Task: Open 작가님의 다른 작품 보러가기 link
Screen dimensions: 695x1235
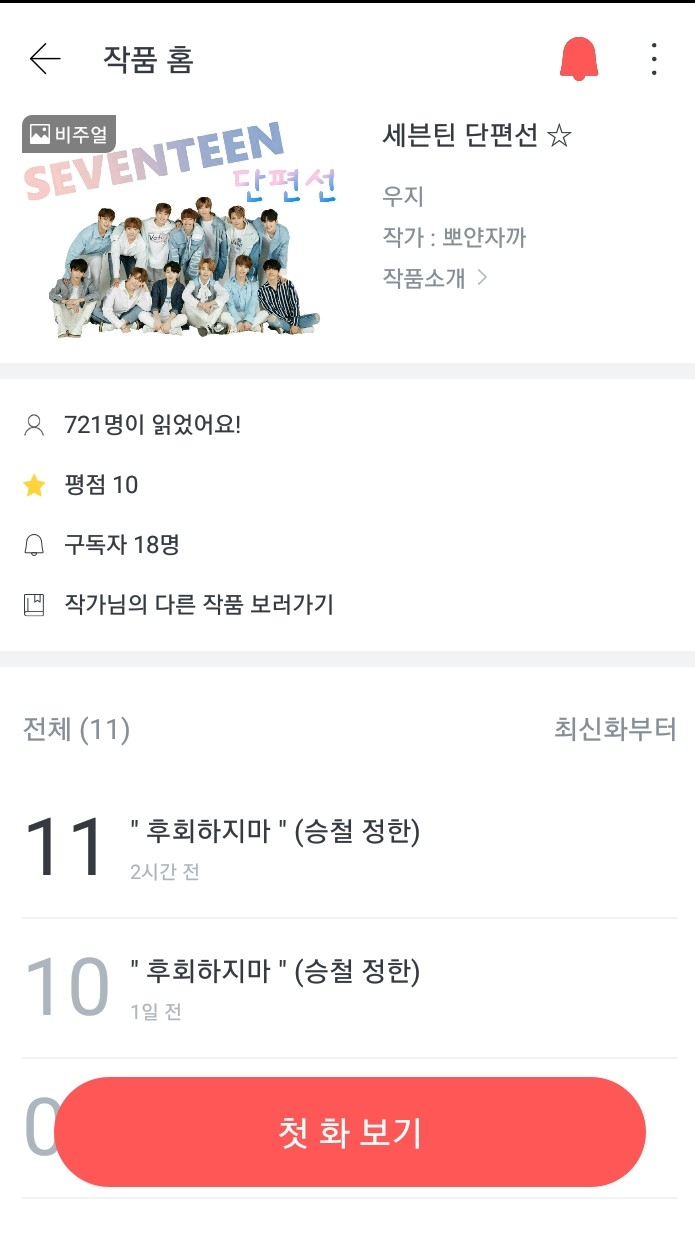Action: [199, 605]
